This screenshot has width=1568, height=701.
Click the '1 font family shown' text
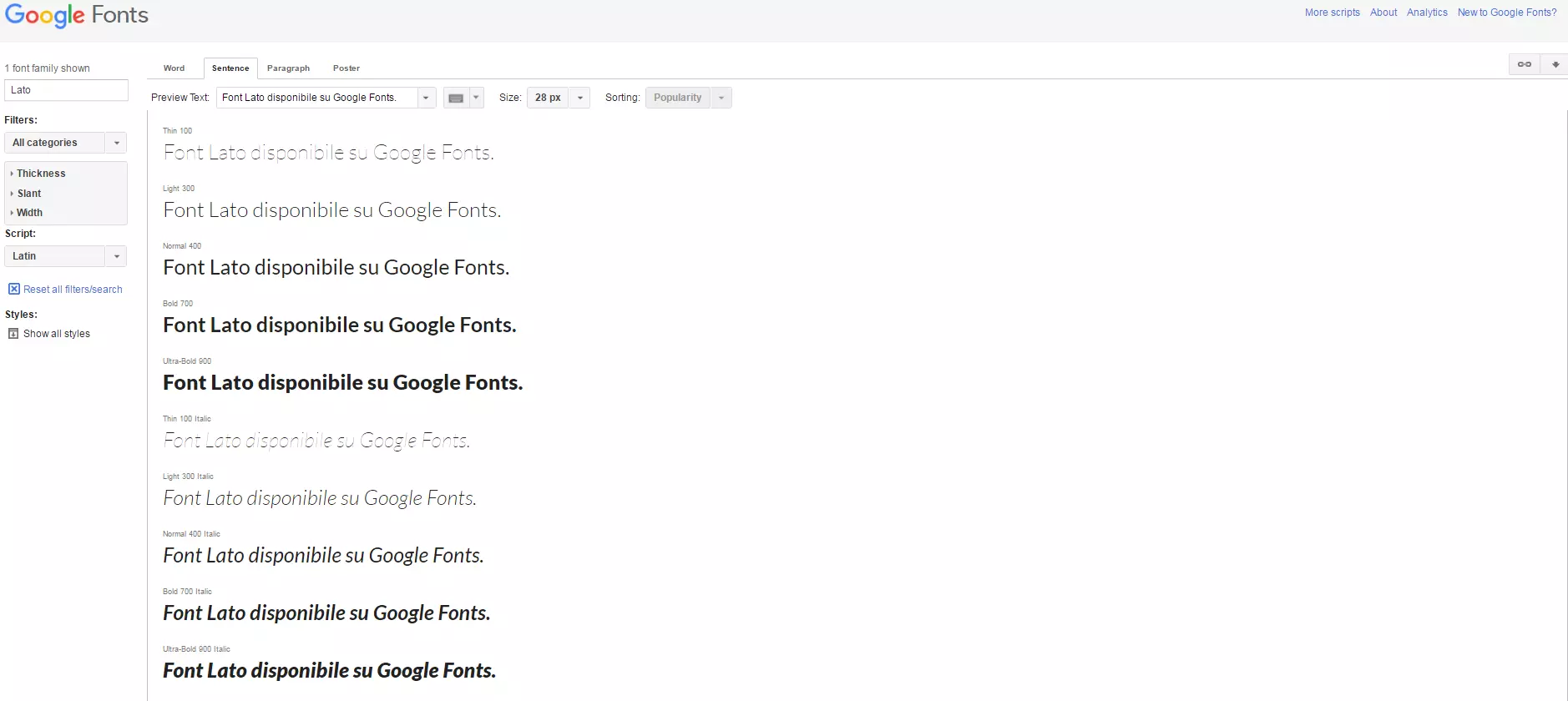(x=48, y=68)
